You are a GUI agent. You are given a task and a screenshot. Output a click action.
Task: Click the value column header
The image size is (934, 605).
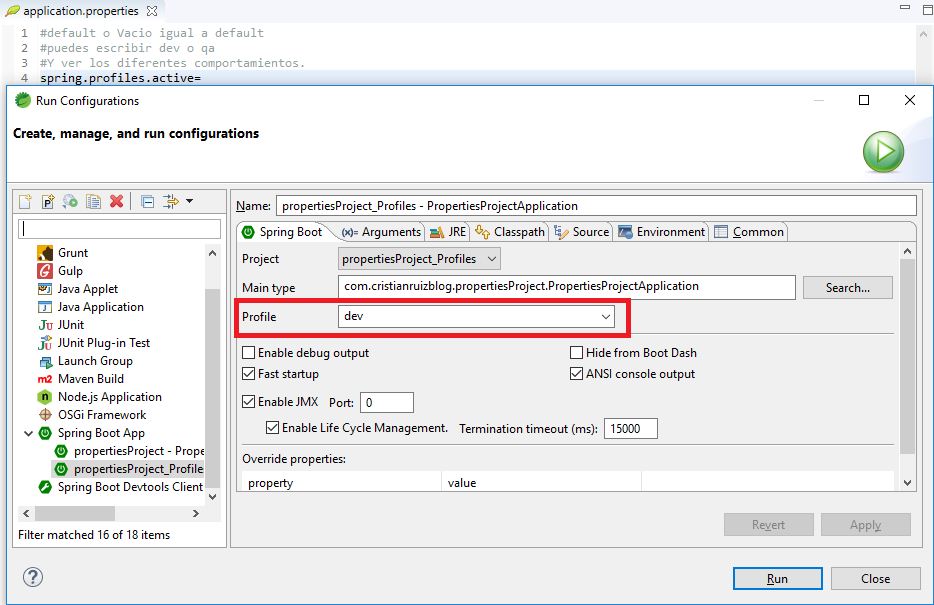[541, 483]
